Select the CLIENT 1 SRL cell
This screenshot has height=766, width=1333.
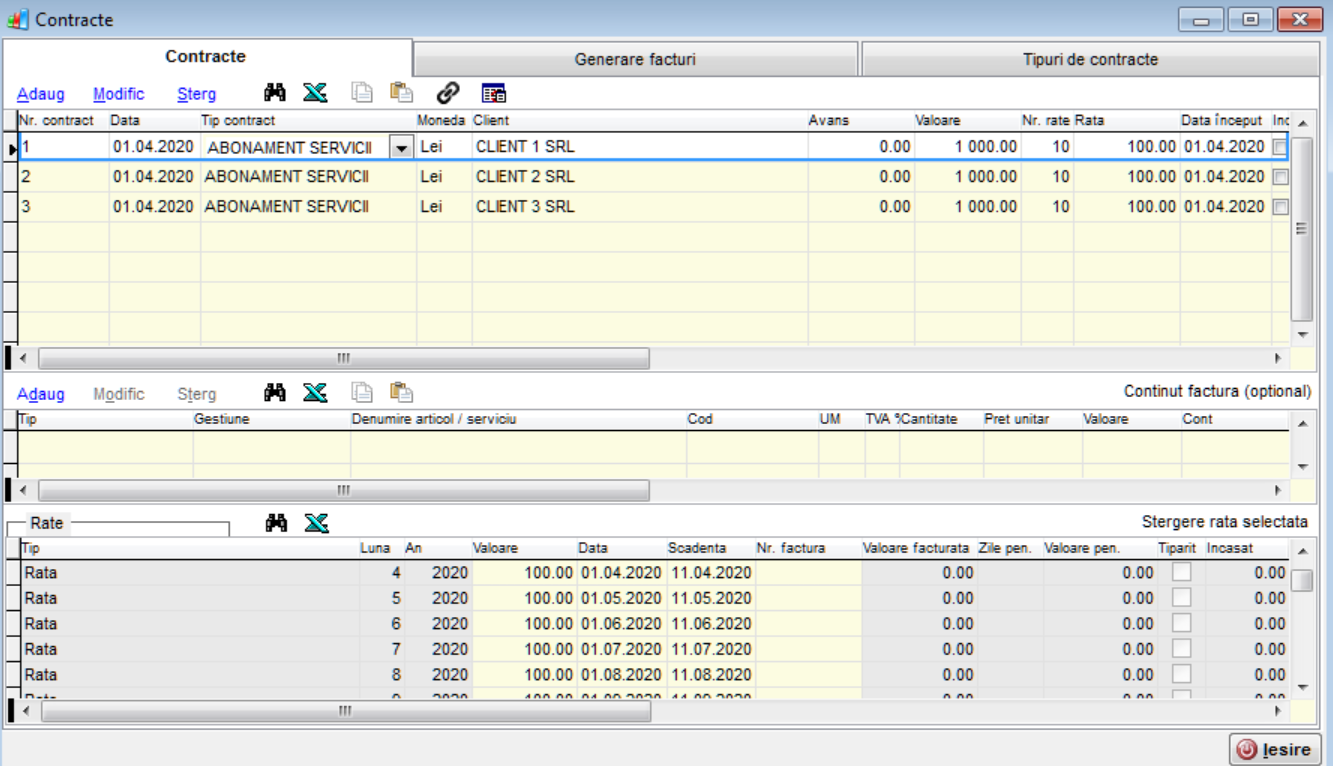[x=640, y=147]
